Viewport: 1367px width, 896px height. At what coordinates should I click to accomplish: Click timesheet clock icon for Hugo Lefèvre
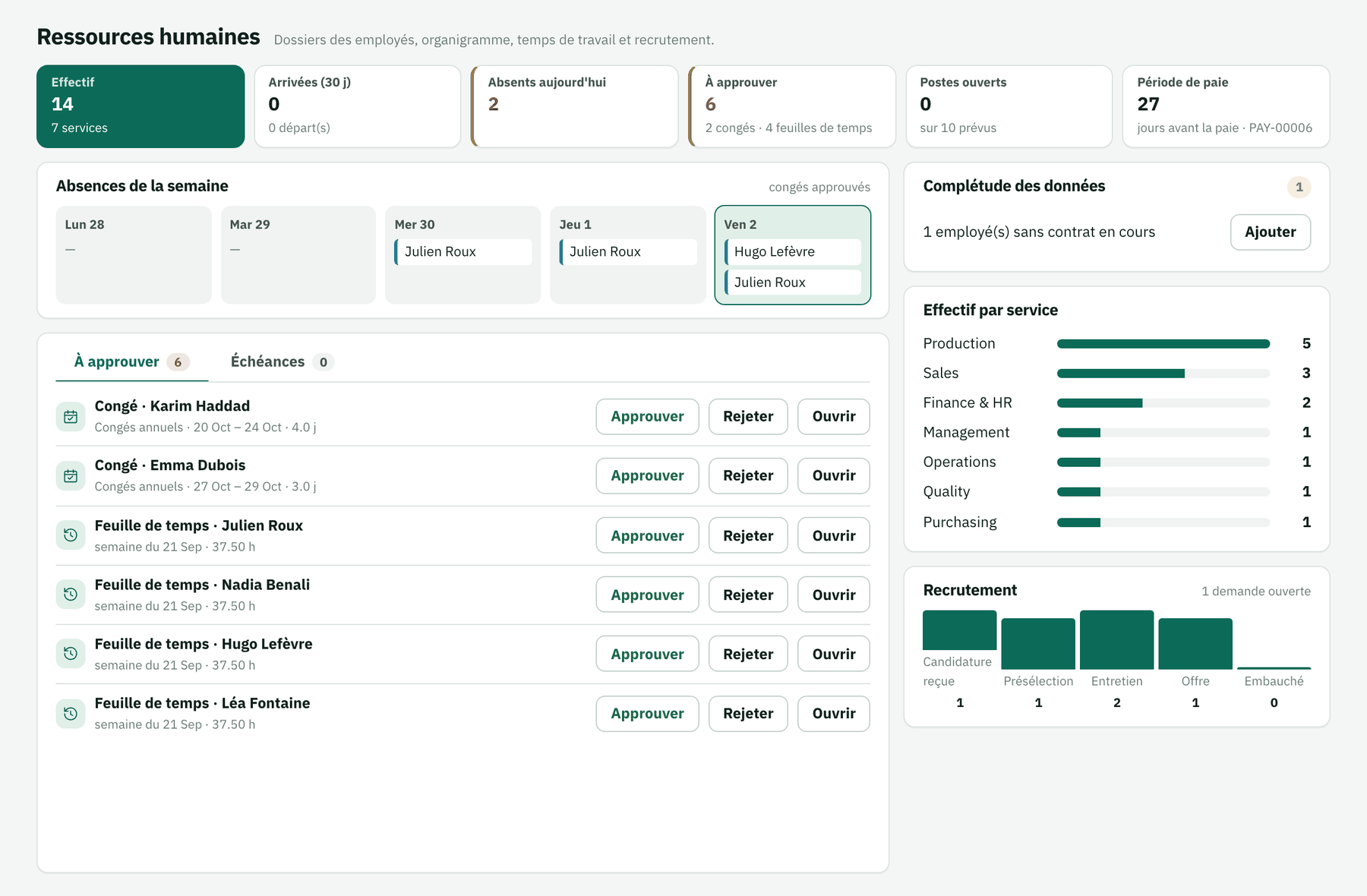[x=71, y=654]
